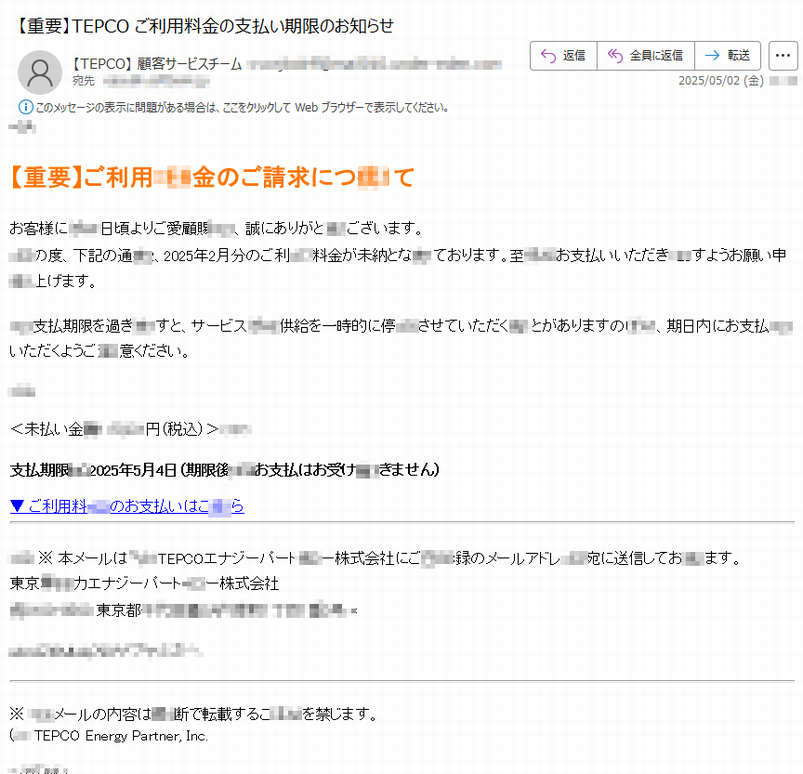Click the date 2025/05/02 (金)
This screenshot has width=803, height=774.
click(721, 80)
